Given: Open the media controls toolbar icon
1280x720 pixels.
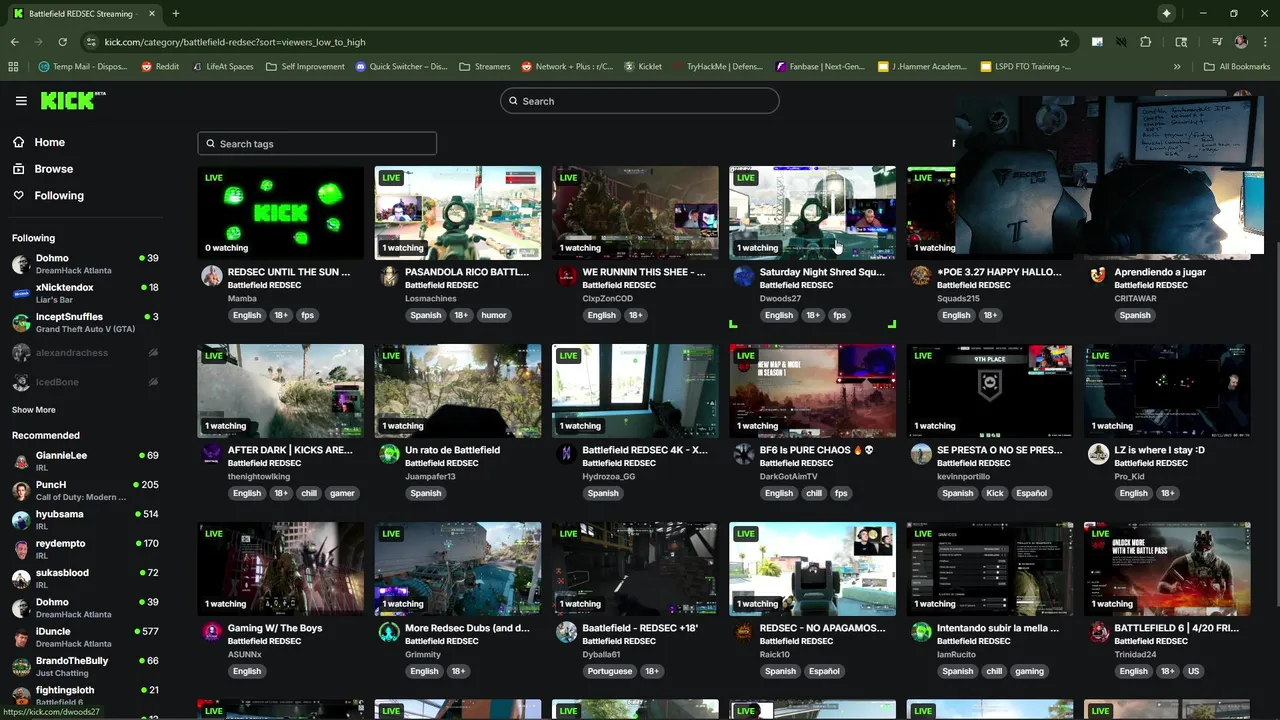Looking at the screenshot, I should [x=1217, y=42].
